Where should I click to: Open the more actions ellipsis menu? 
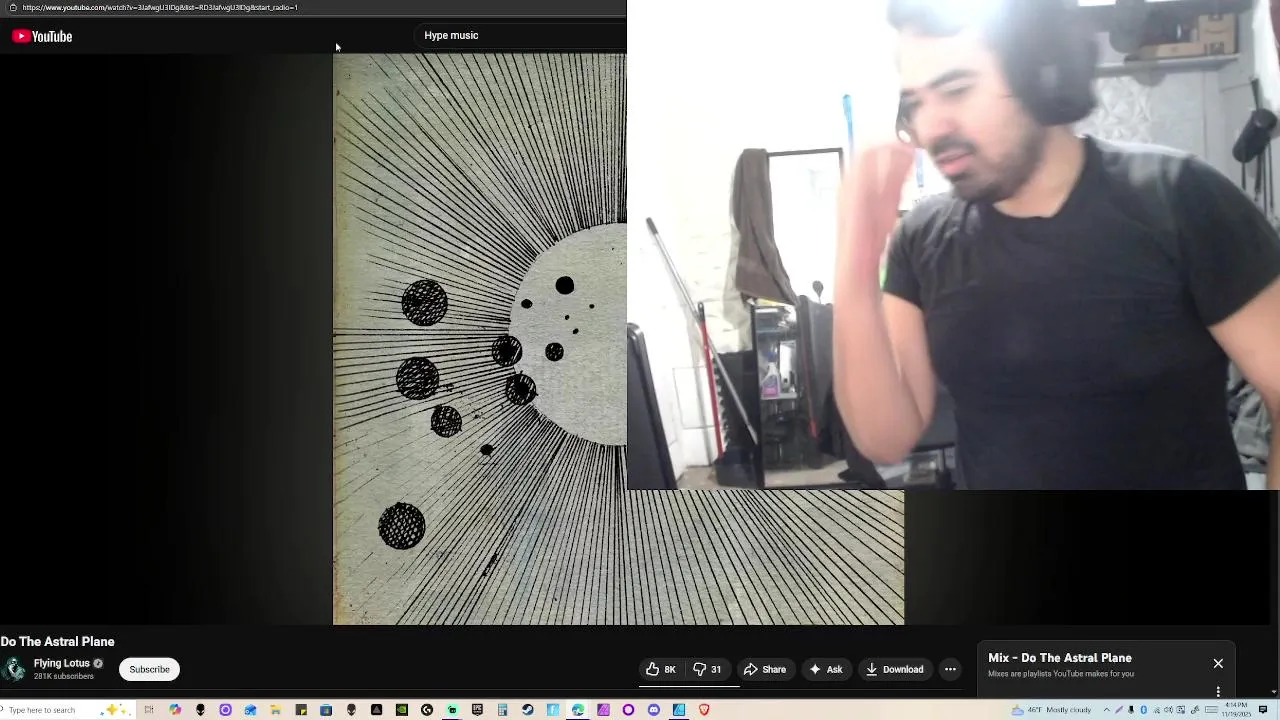(x=950, y=669)
